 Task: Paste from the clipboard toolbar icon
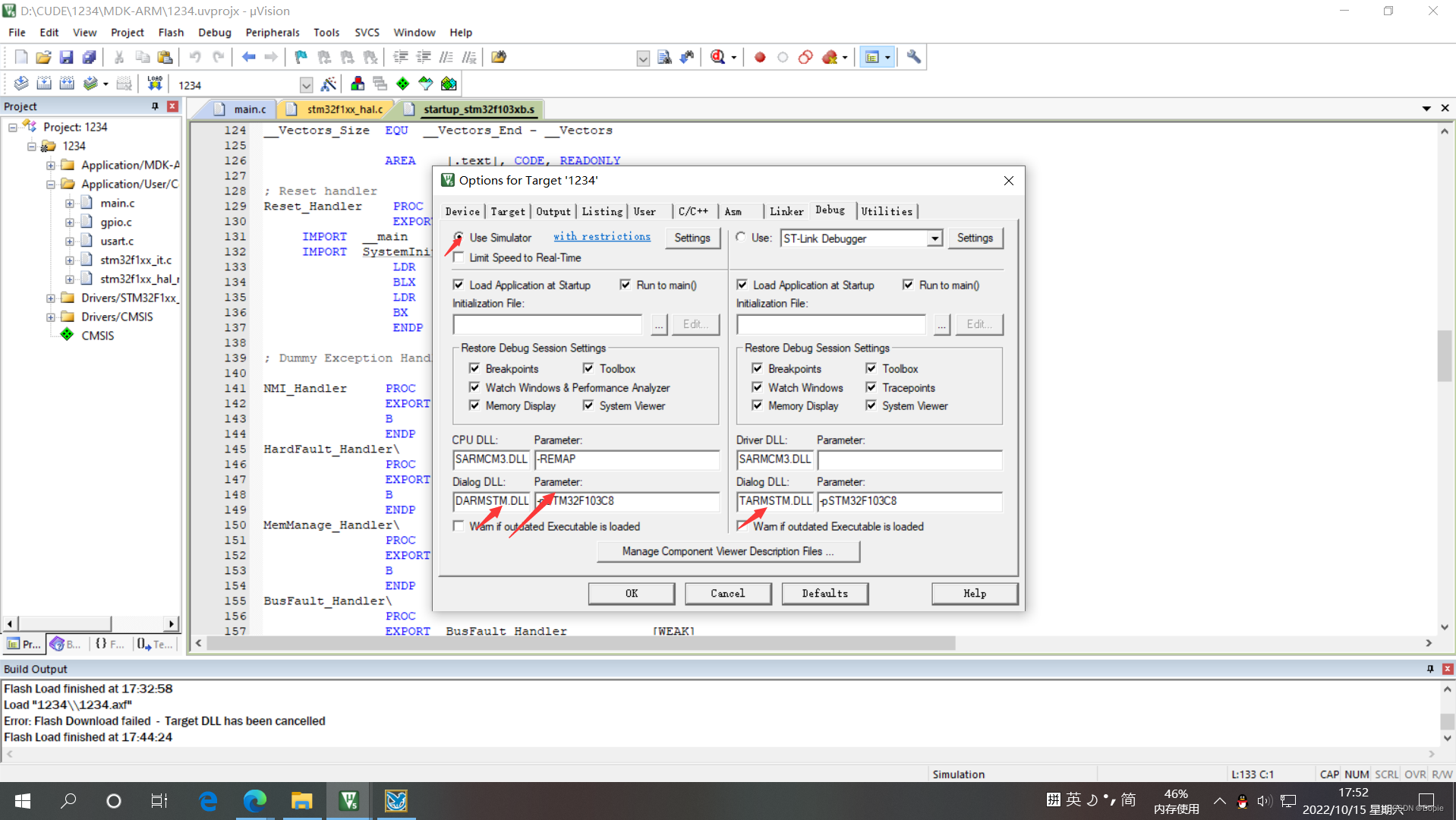165,57
